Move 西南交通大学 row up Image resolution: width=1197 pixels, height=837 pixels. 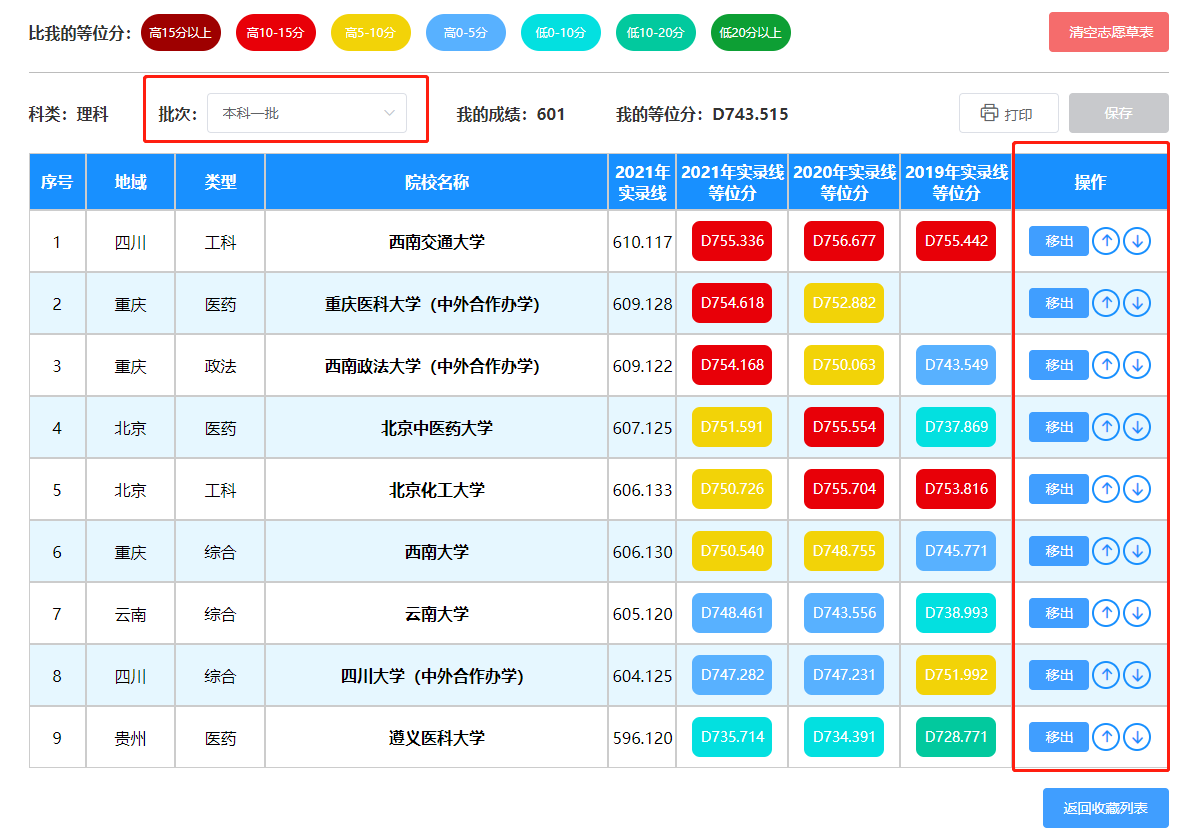[1105, 241]
